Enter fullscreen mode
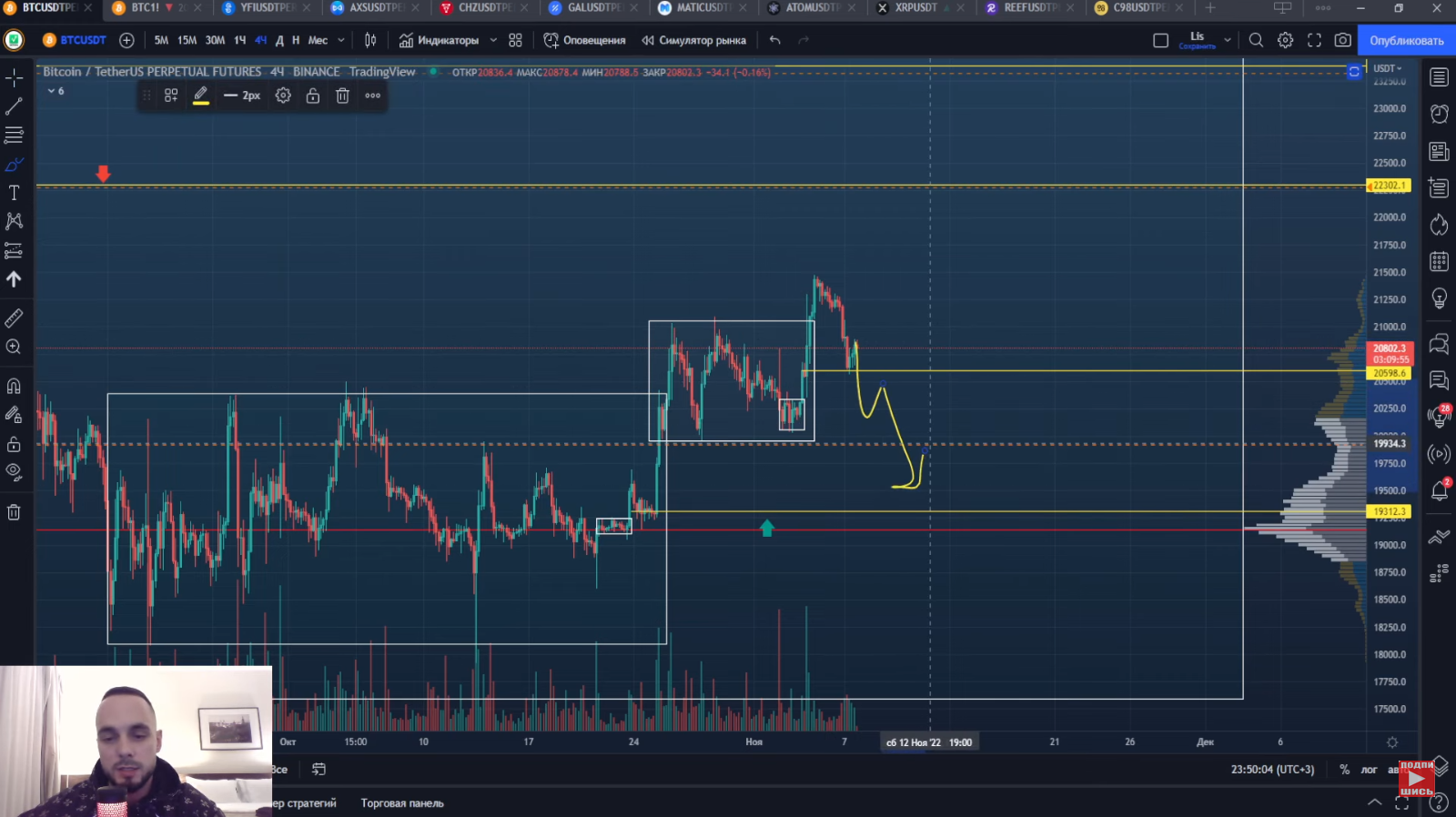Screen dimensions: 1456x817 point(1314,40)
